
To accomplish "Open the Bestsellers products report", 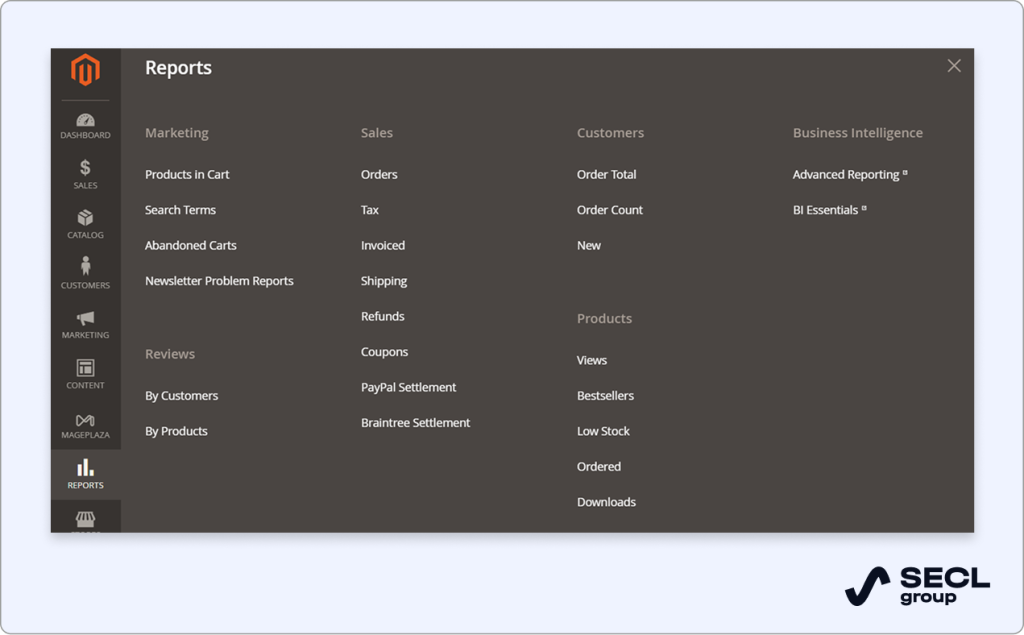I will [605, 396].
